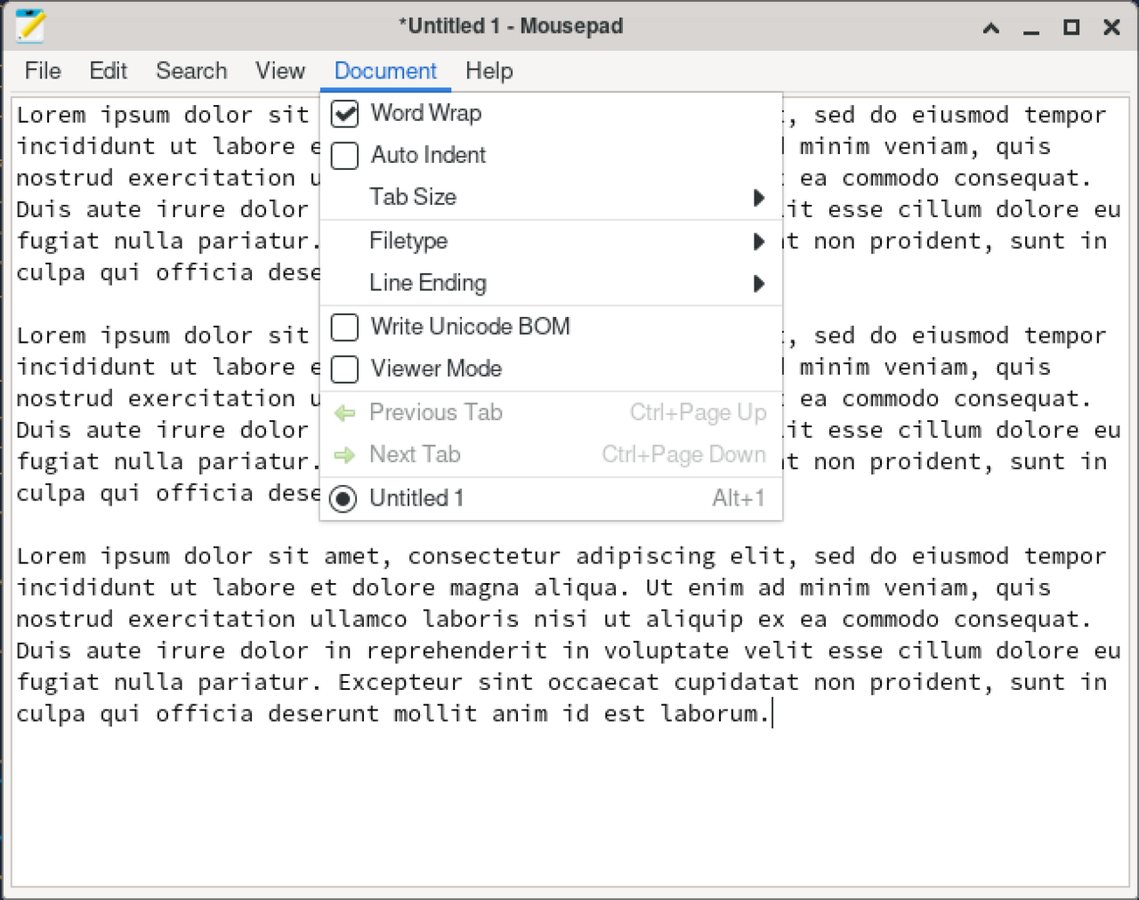Open the Edit menu
This screenshot has height=900, width=1139.
[x=108, y=70]
